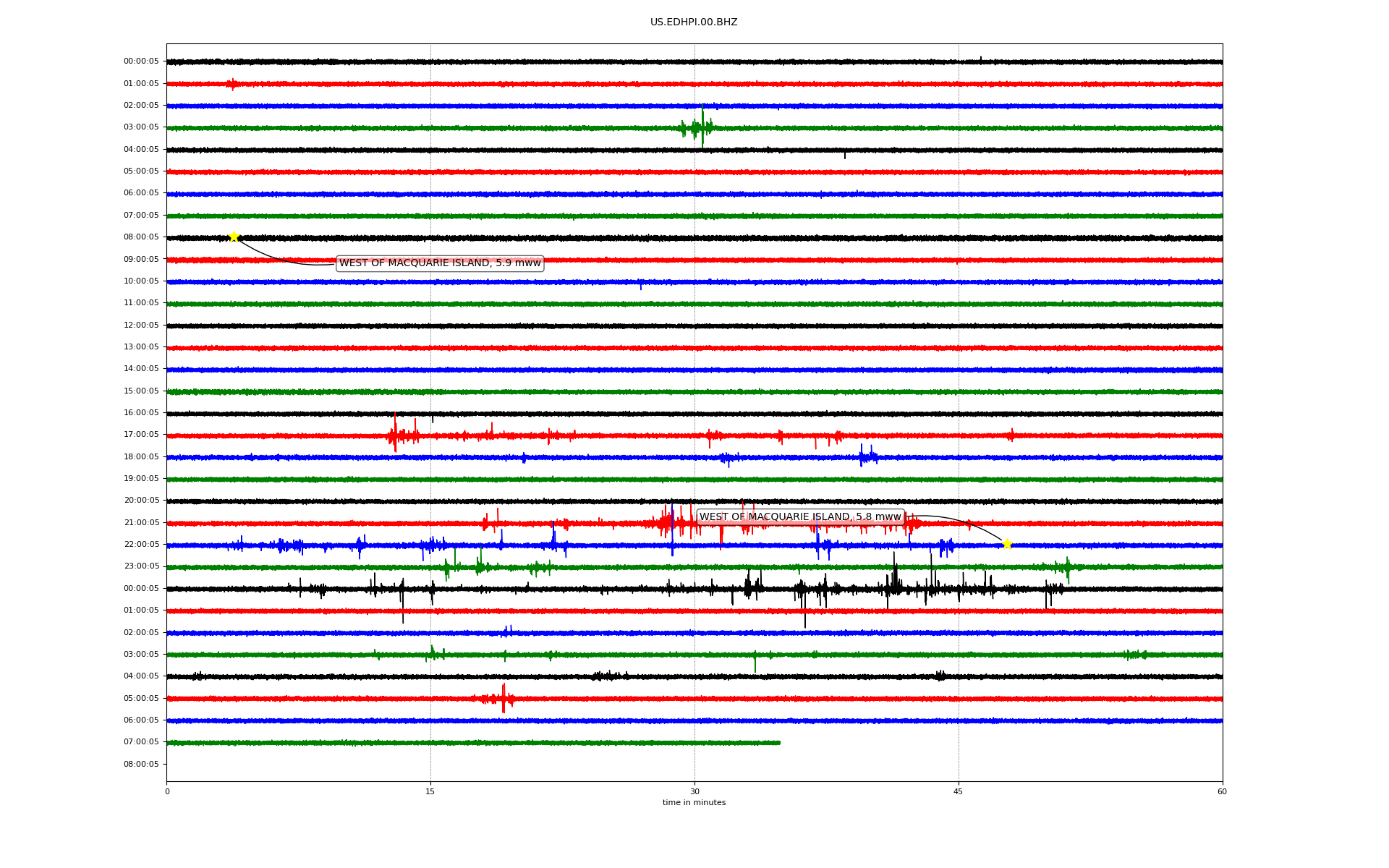
Task: Click the x-axis tick label 45
Action: pos(959,791)
